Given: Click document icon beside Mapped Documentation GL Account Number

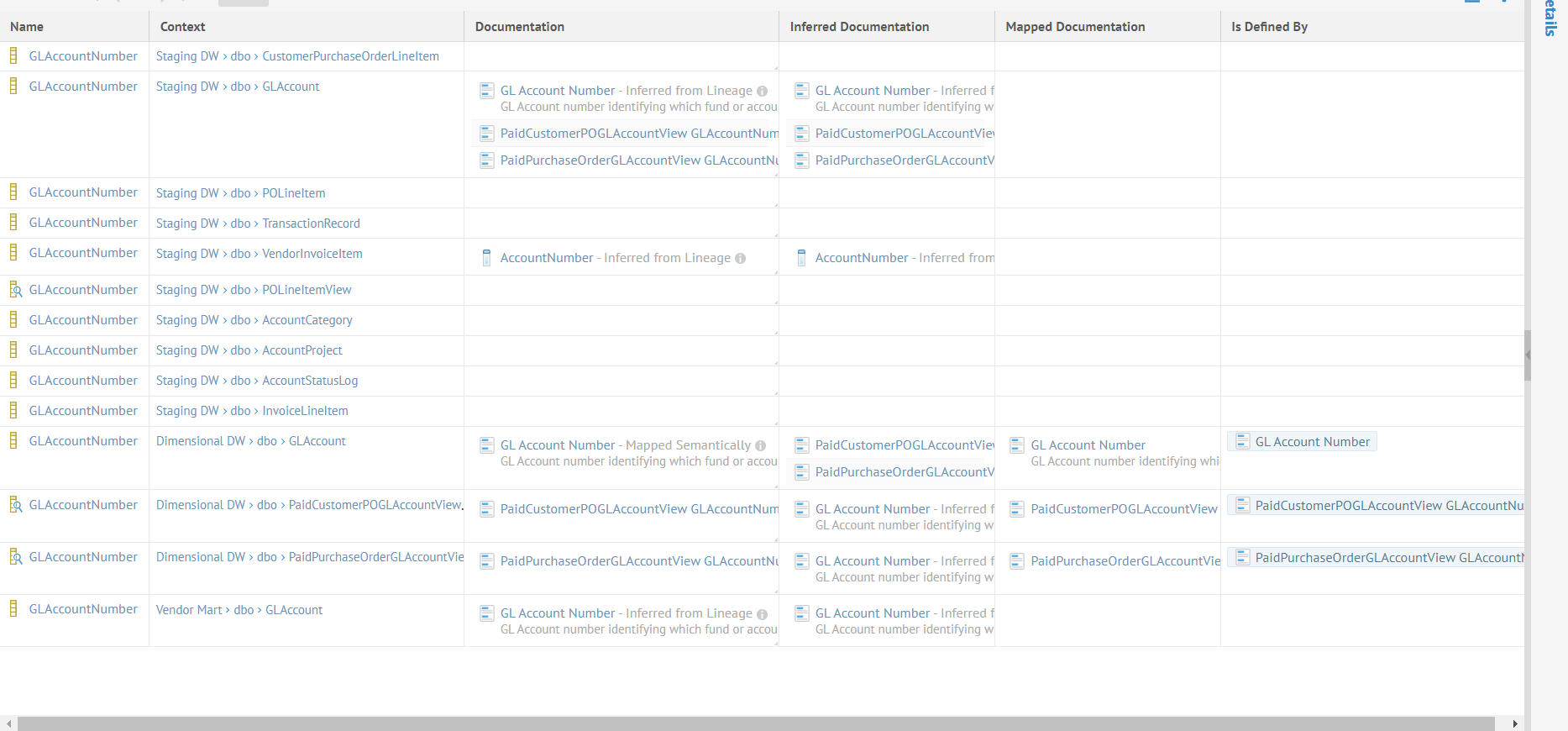Looking at the screenshot, I should (1017, 445).
